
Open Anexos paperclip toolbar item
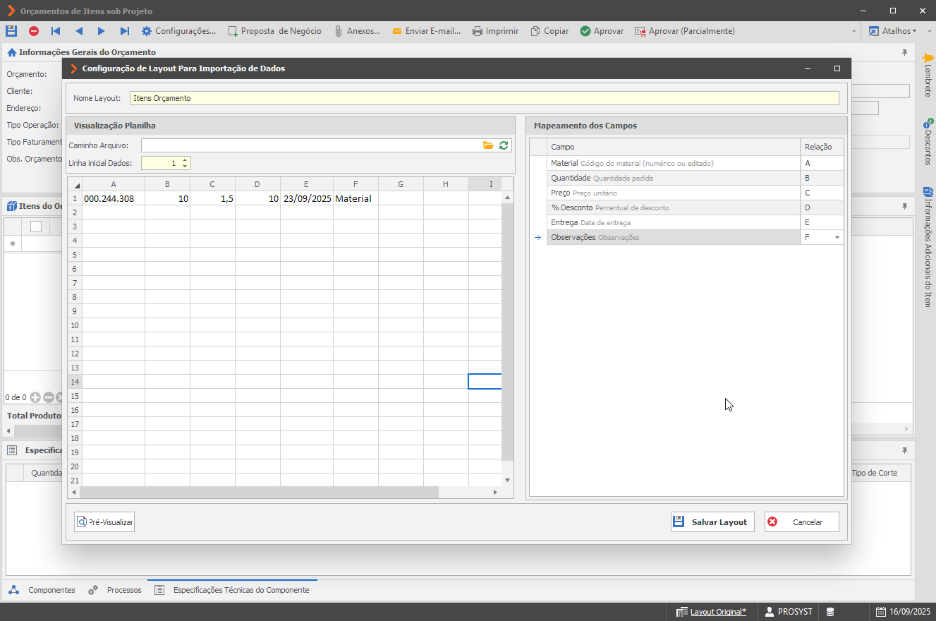click(357, 31)
